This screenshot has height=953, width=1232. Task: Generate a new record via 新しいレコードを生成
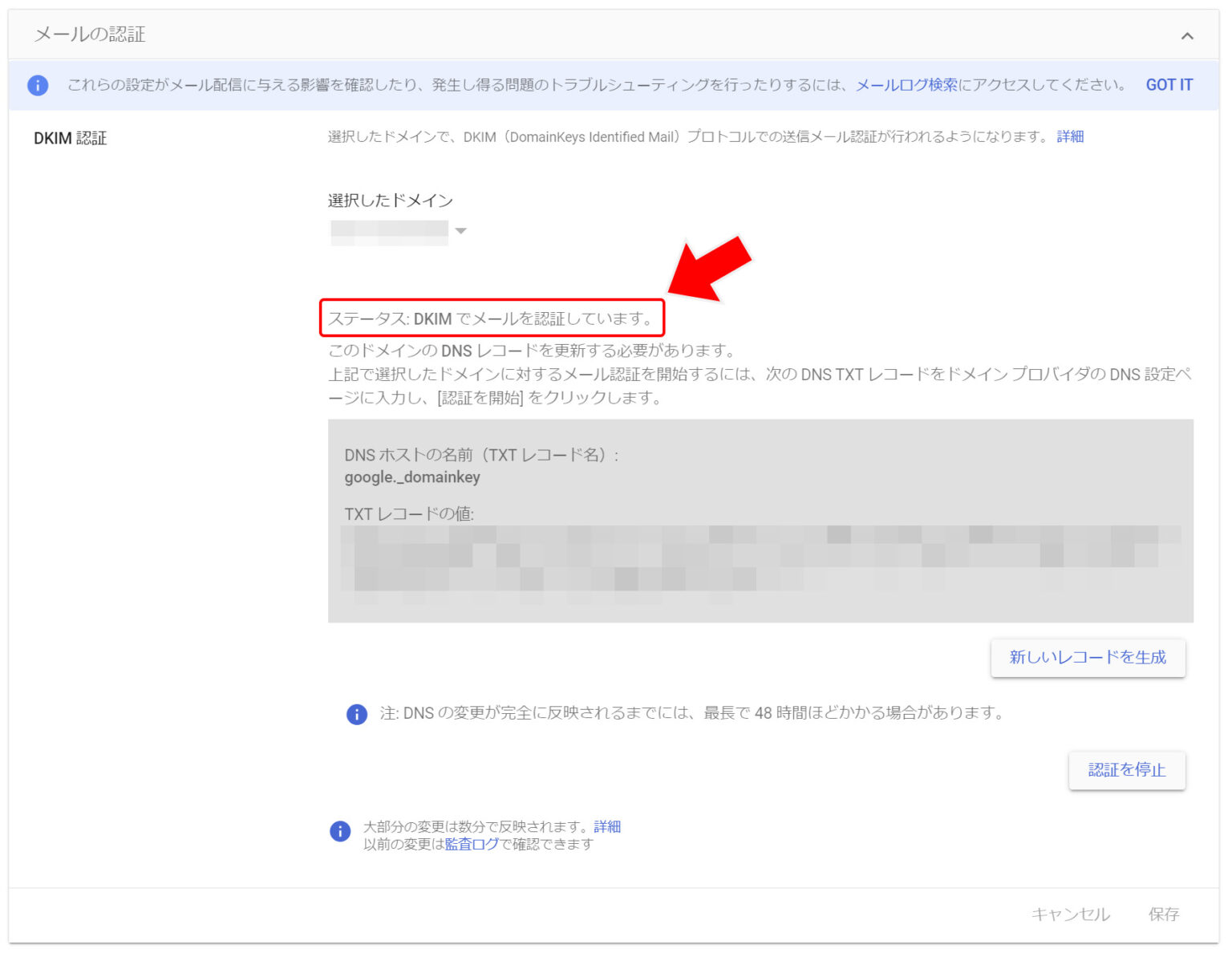1088,658
